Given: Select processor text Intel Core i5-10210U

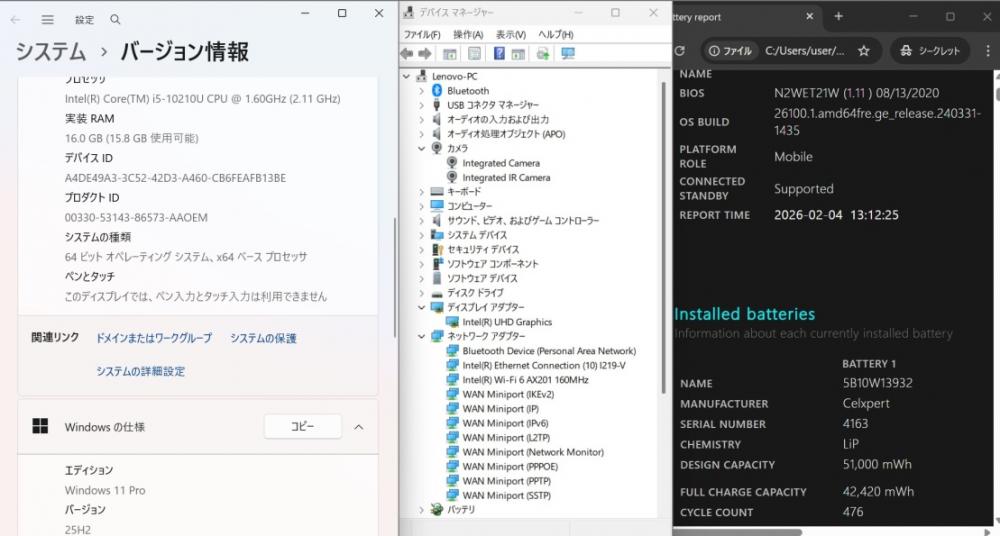Looking at the screenshot, I should point(202,99).
